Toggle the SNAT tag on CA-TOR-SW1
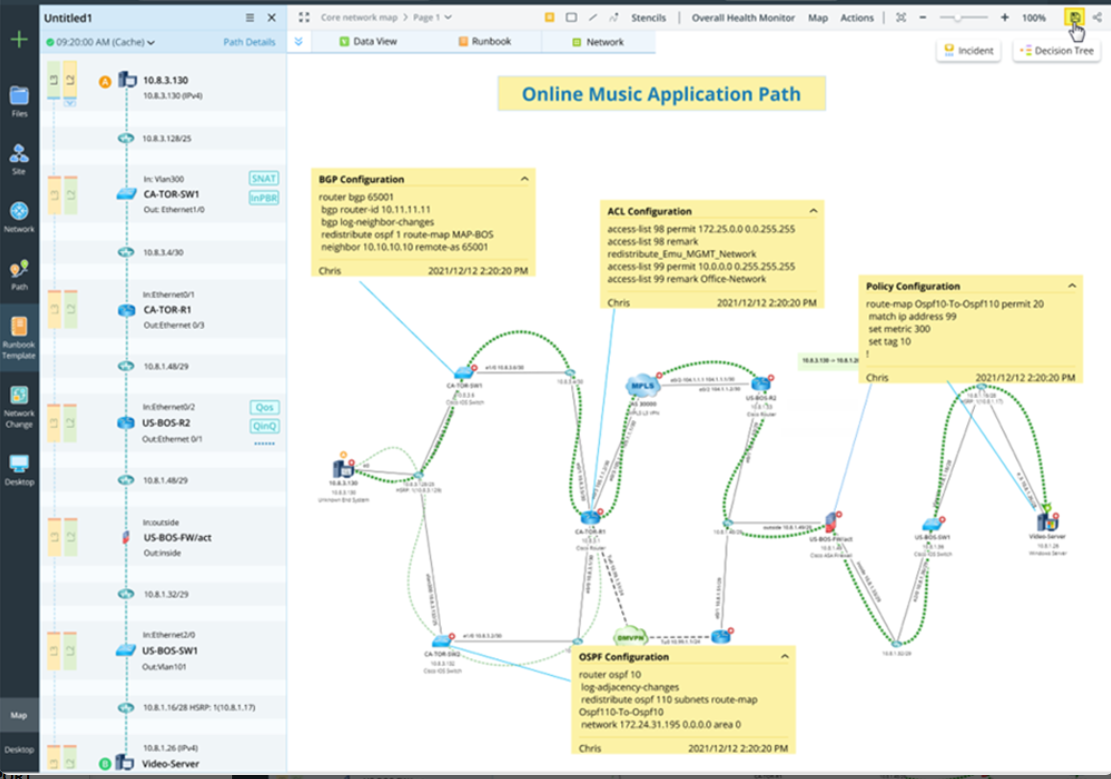 point(264,178)
